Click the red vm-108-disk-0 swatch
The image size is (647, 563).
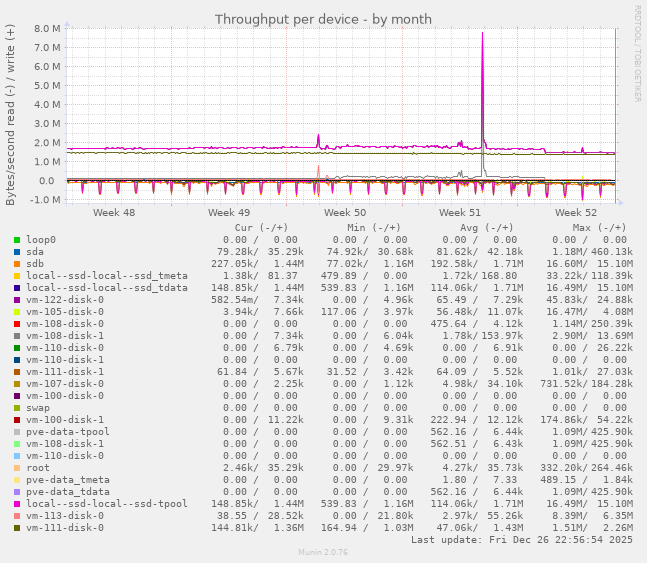pos(17,324)
